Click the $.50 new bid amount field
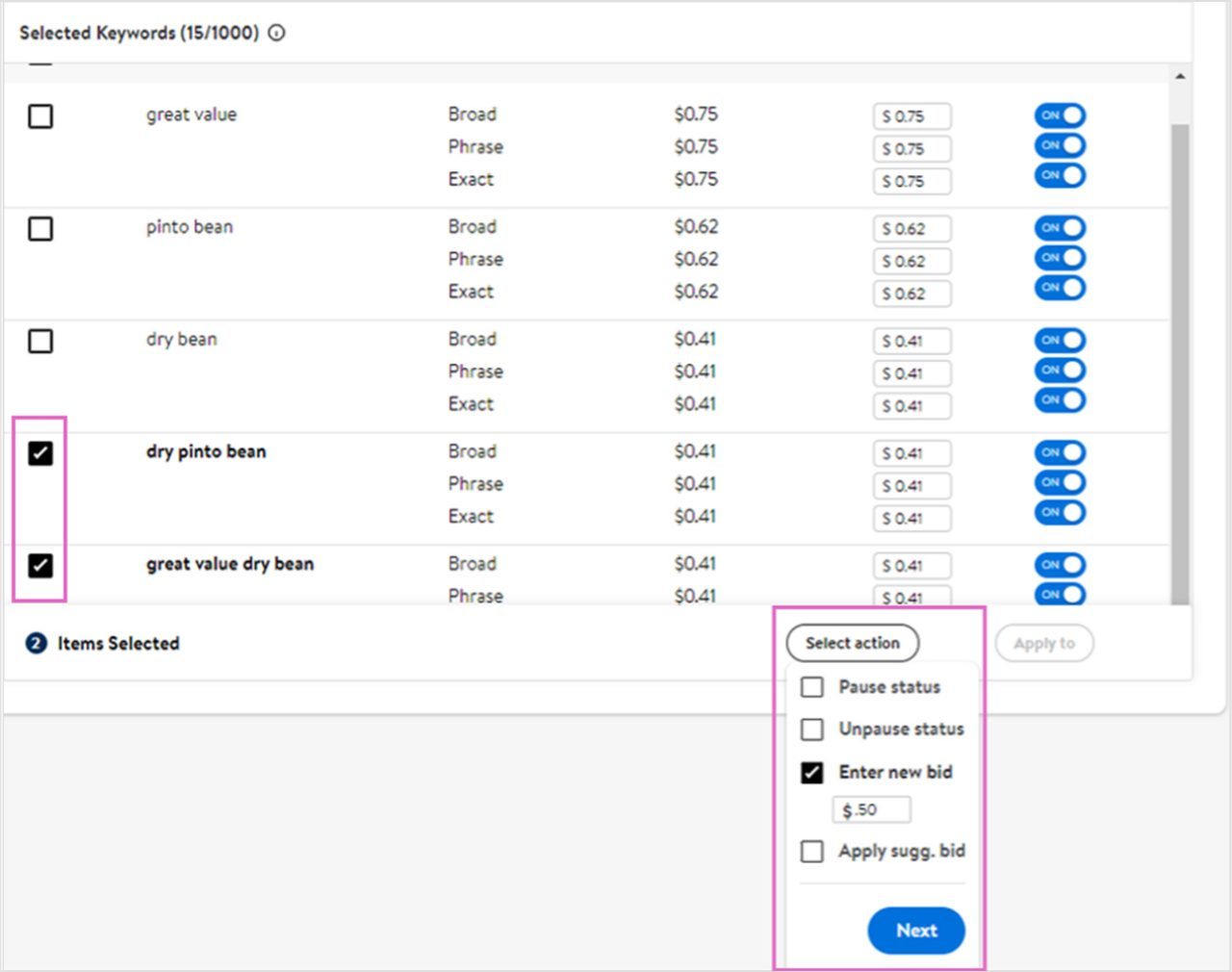Screen dimensions: 1232x972 pyautogui.click(x=870, y=809)
